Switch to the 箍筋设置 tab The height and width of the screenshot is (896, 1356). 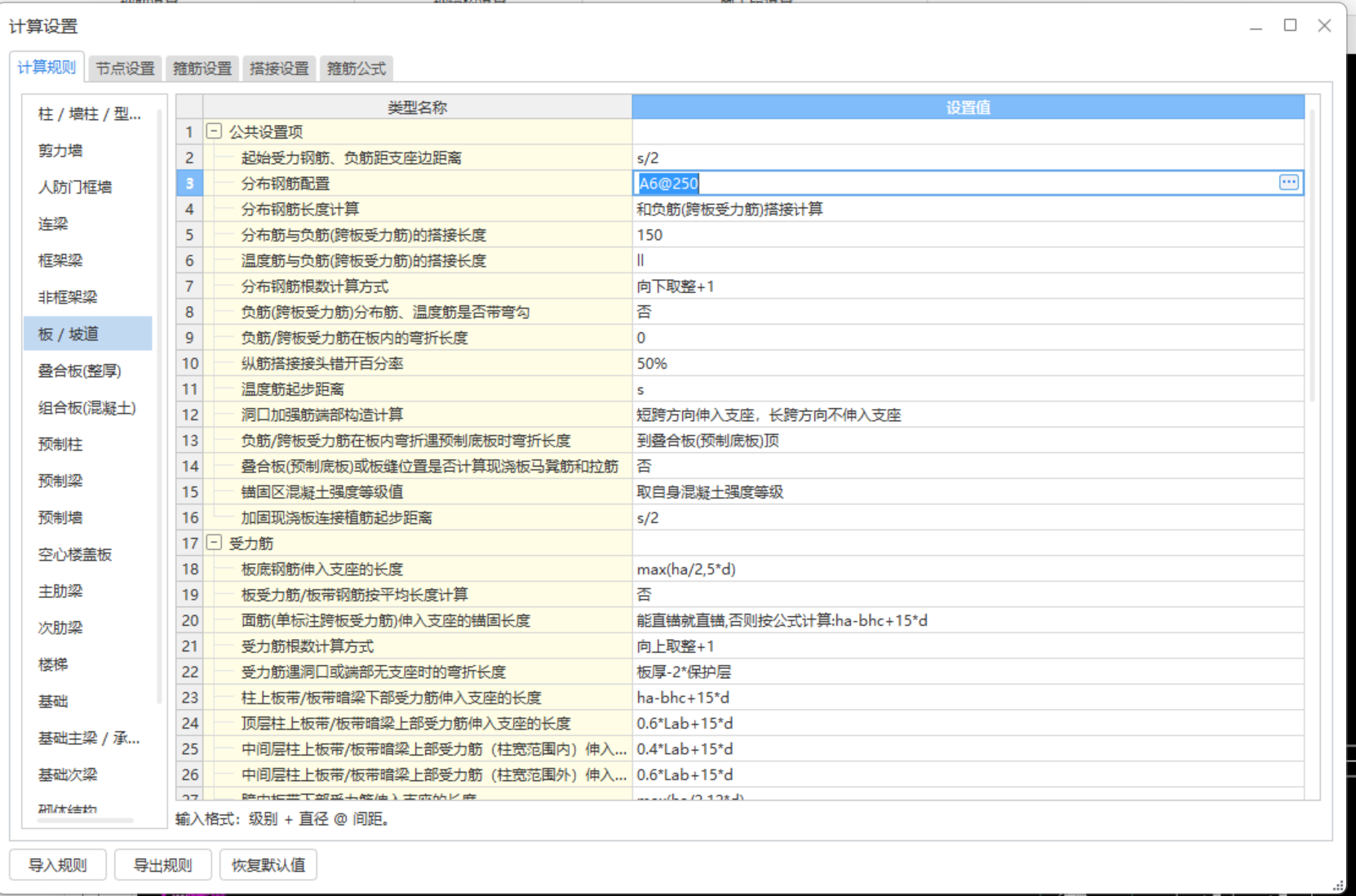[202, 69]
